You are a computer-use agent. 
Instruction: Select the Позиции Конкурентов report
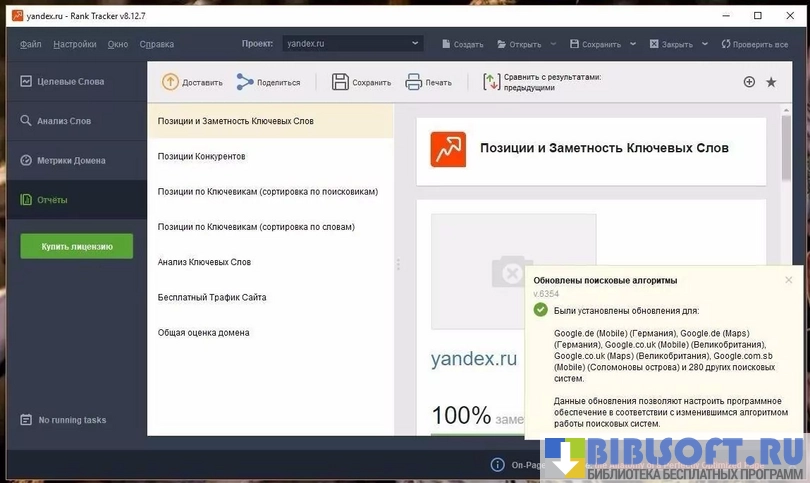coord(201,156)
